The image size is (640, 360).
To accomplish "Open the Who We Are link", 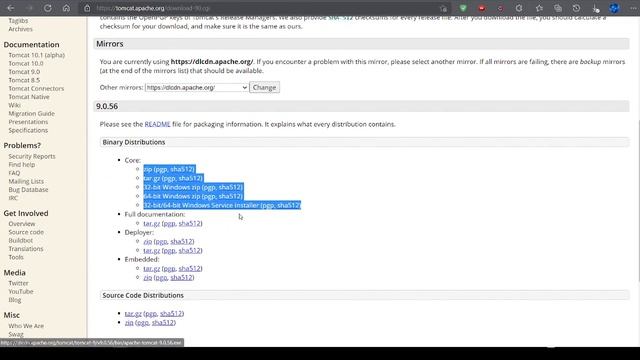I will (26, 326).
